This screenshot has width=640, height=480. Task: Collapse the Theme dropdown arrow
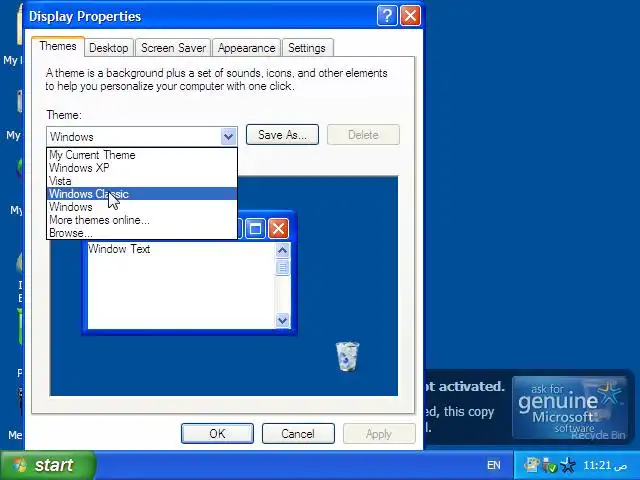click(229, 136)
